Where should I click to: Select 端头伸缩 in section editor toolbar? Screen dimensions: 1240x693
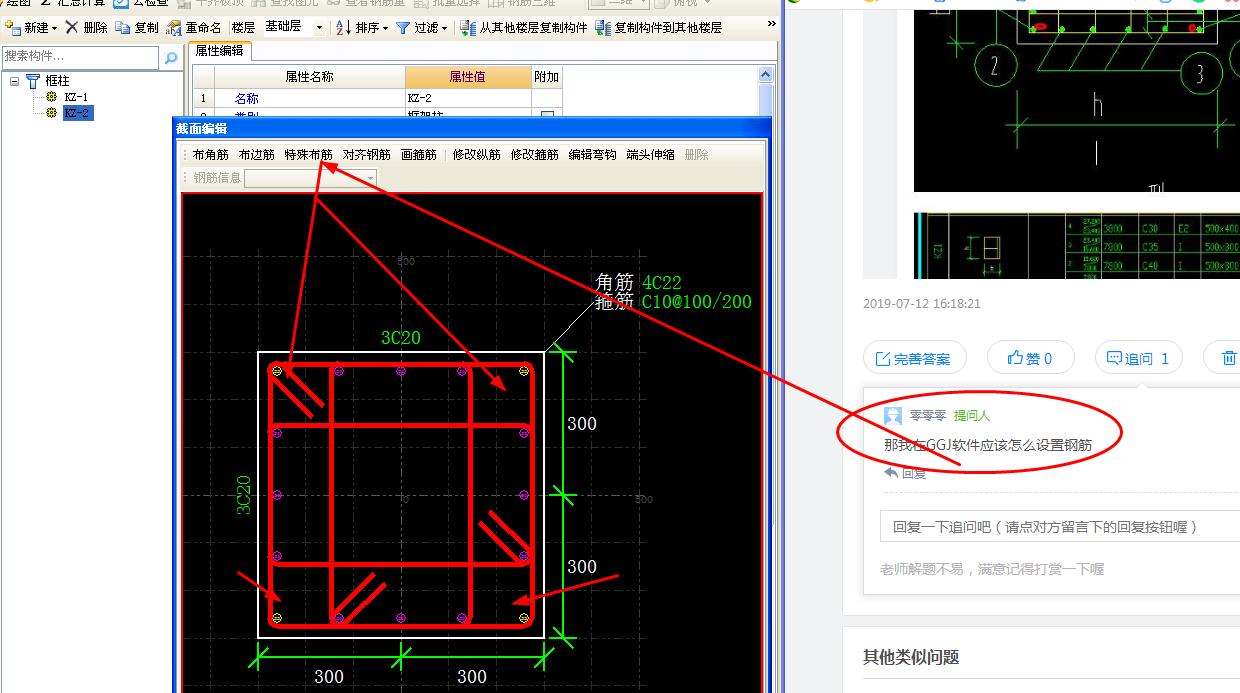click(x=650, y=155)
